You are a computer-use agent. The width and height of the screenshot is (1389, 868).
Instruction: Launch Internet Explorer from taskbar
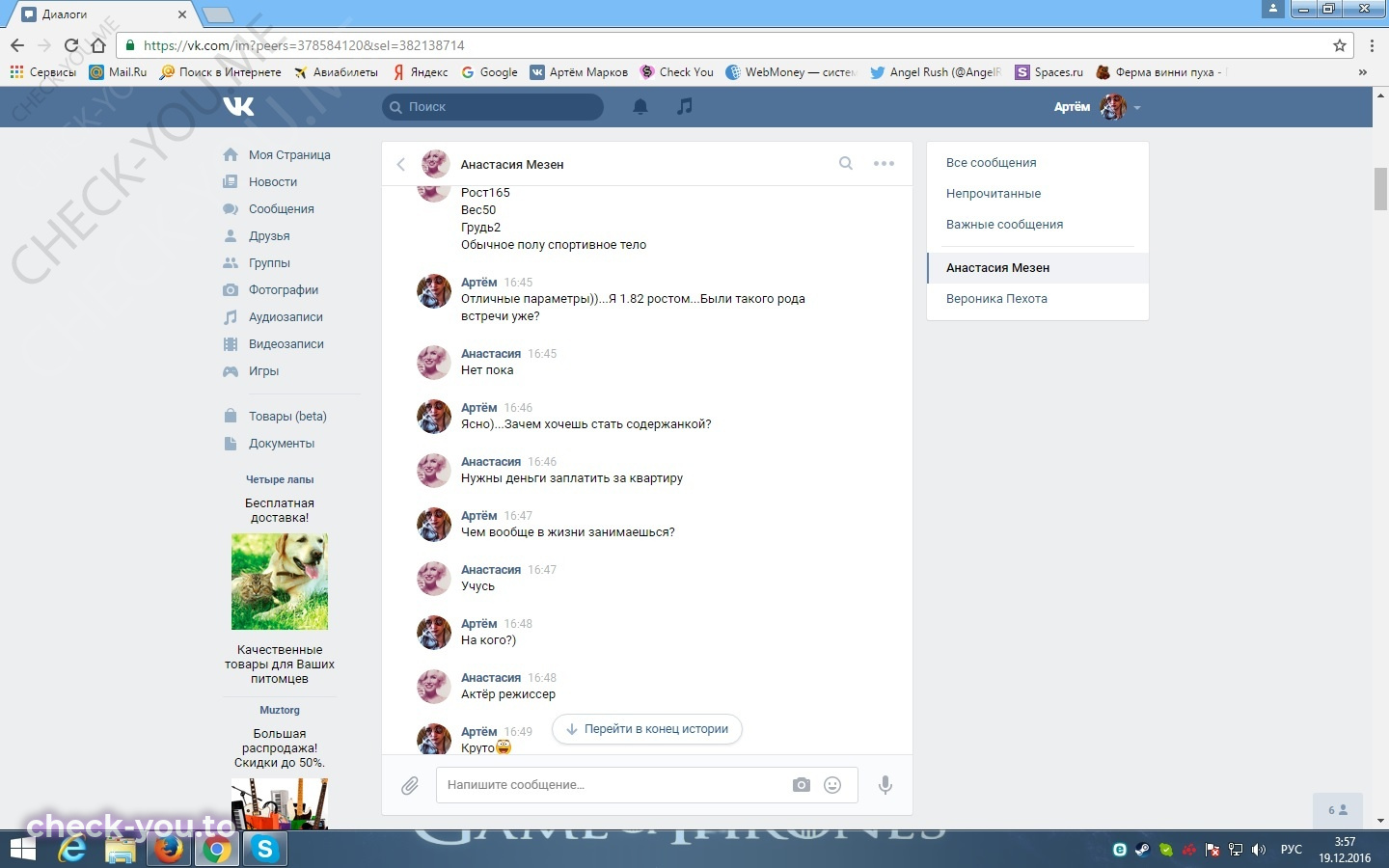72,850
